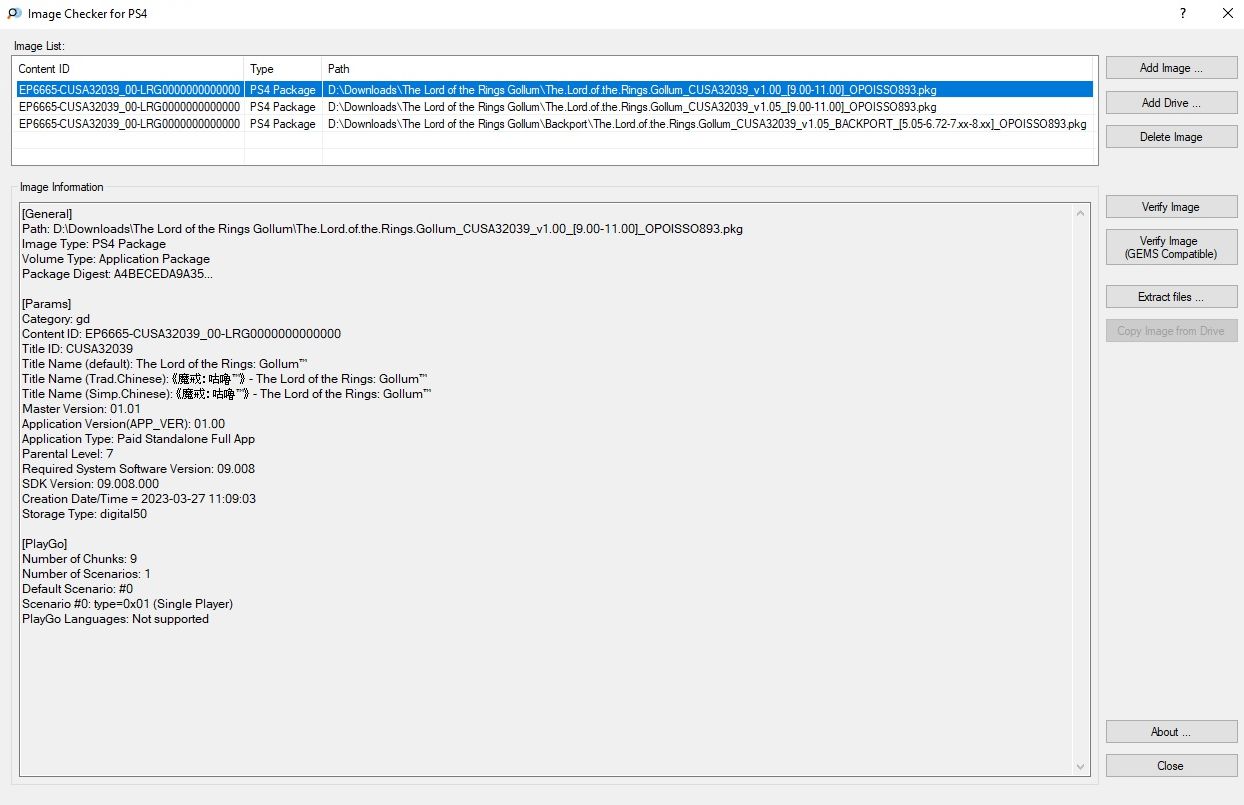
Task: Click the 'Title Name (Simp.Chinese)' line
Action: pos(227,394)
